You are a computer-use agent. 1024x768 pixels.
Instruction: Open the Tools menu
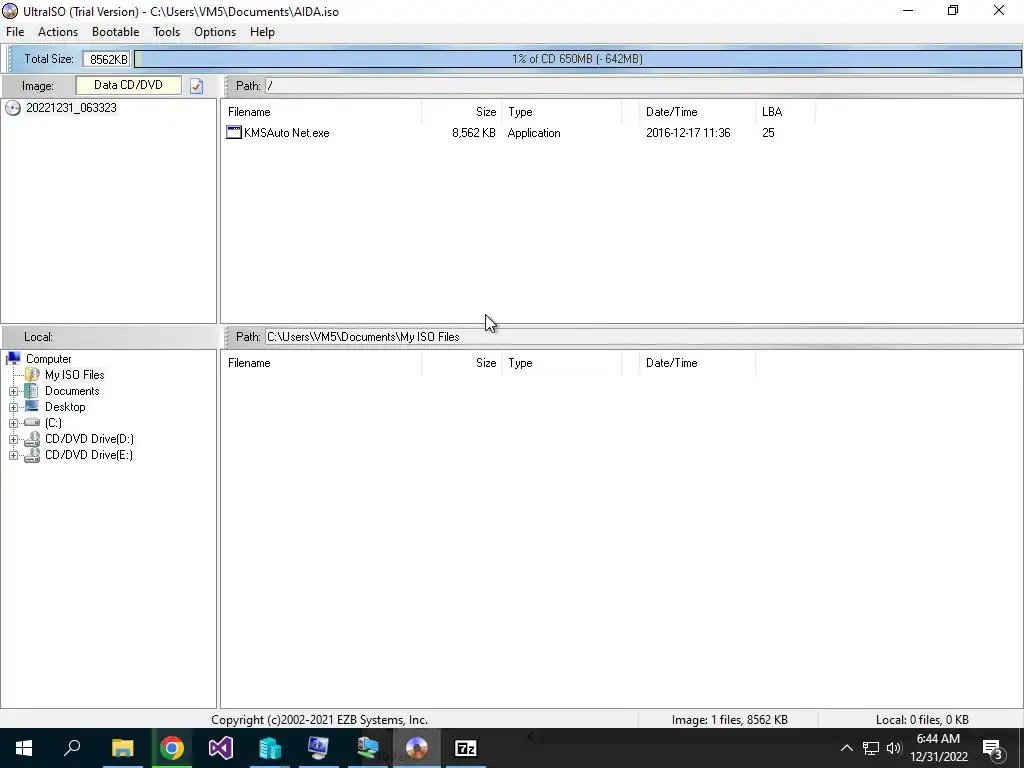(167, 32)
